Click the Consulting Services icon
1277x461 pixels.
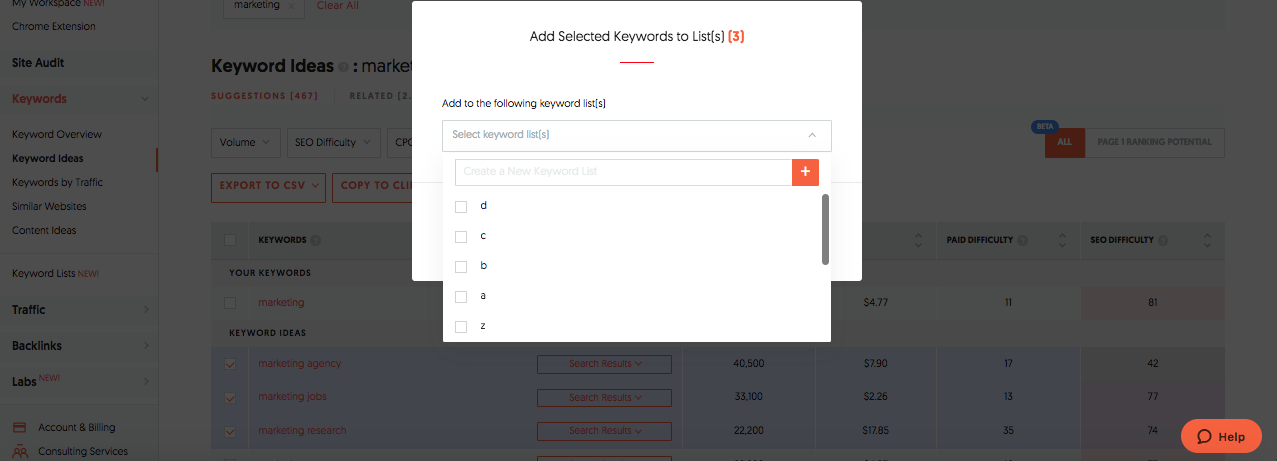[x=19, y=452]
